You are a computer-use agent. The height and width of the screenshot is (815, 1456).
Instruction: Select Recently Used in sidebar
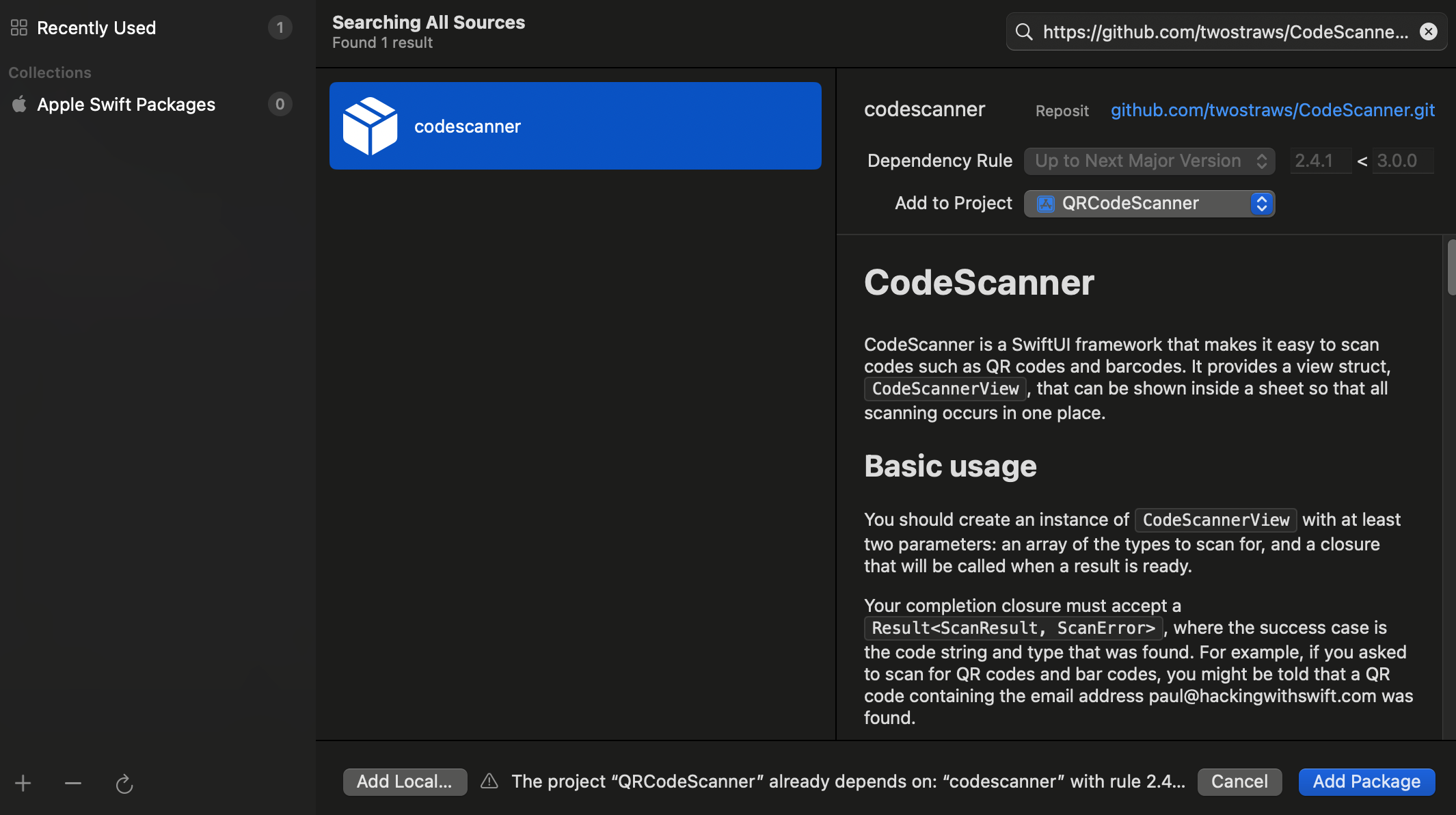(x=96, y=28)
